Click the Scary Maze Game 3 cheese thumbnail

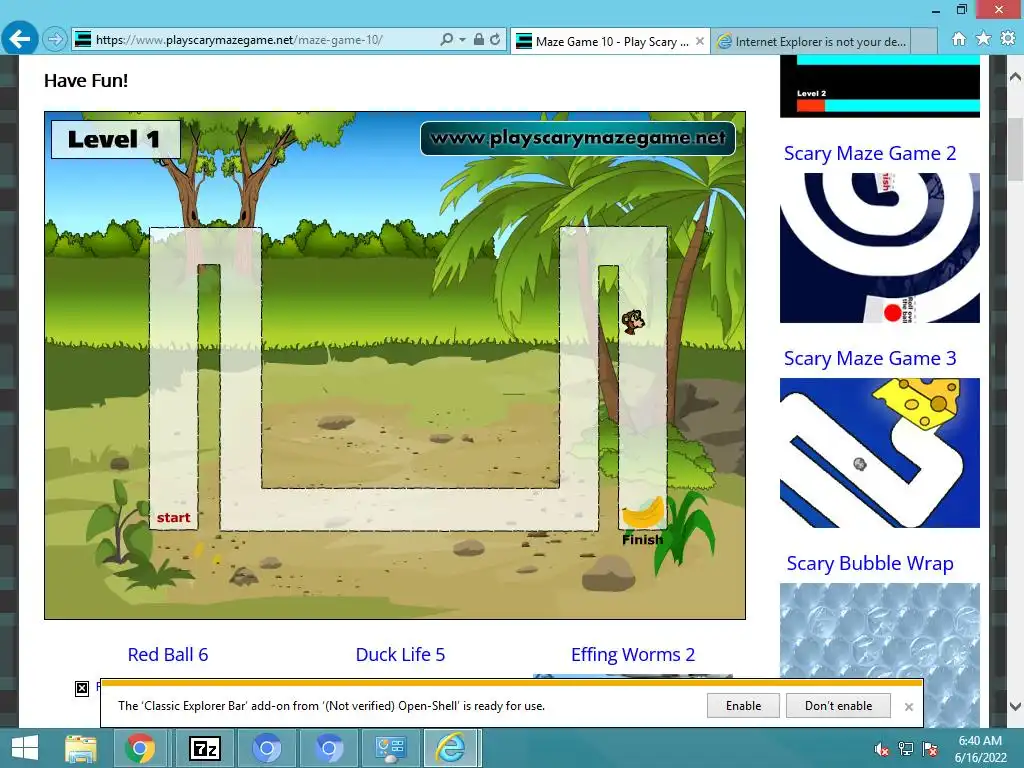(x=880, y=453)
